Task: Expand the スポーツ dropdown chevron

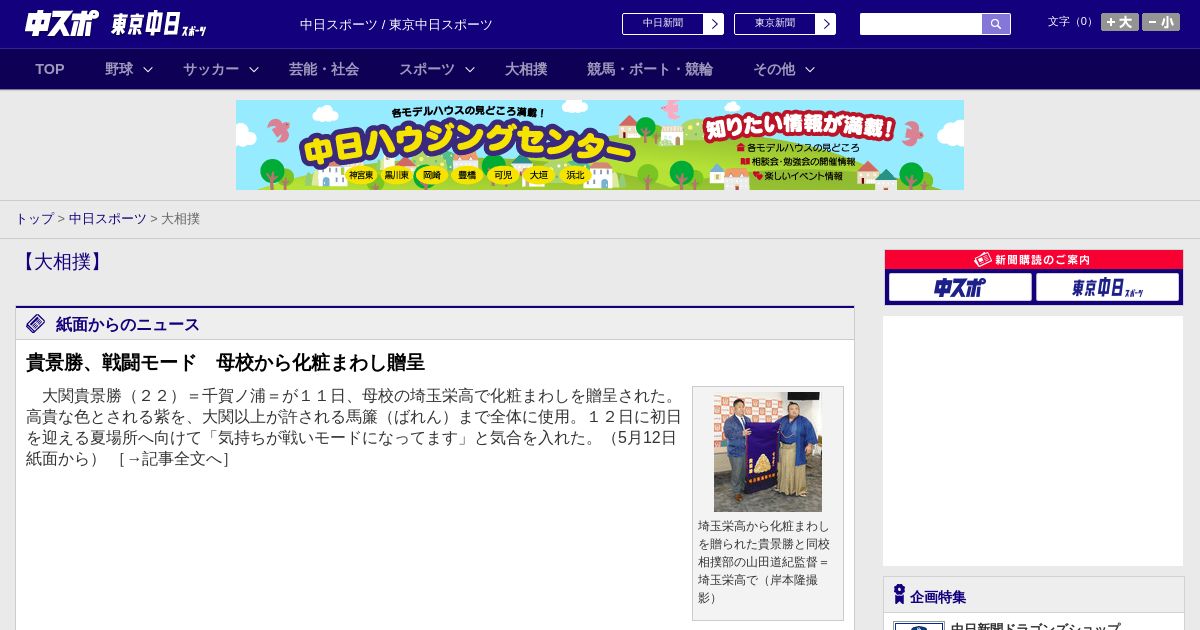Action: [x=470, y=69]
